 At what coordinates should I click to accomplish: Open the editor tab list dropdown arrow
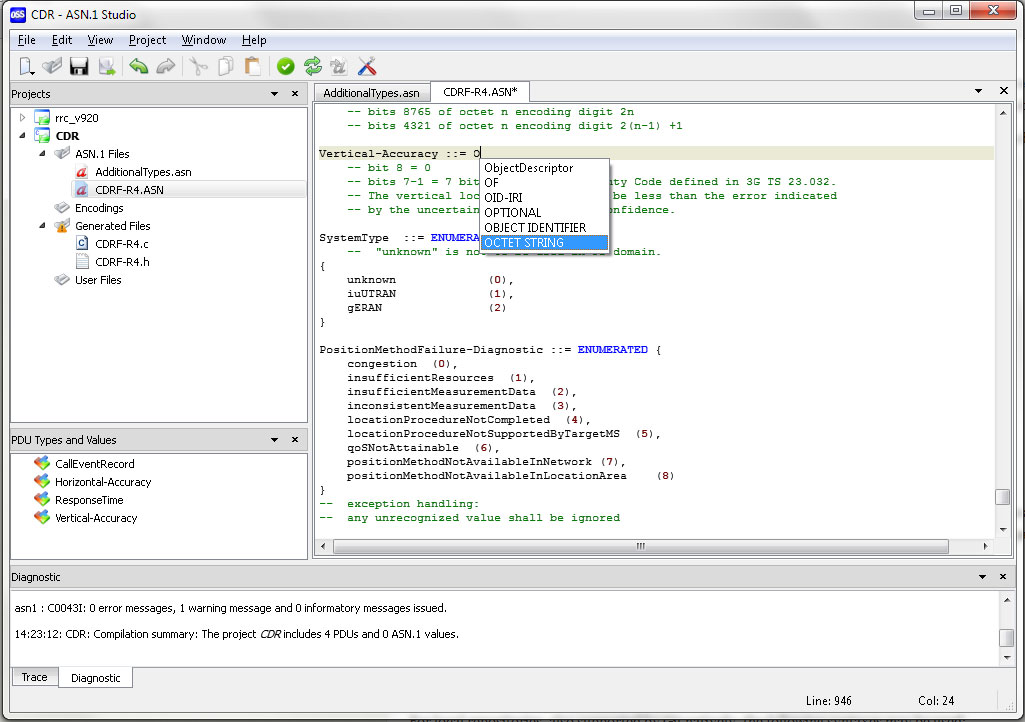979,91
